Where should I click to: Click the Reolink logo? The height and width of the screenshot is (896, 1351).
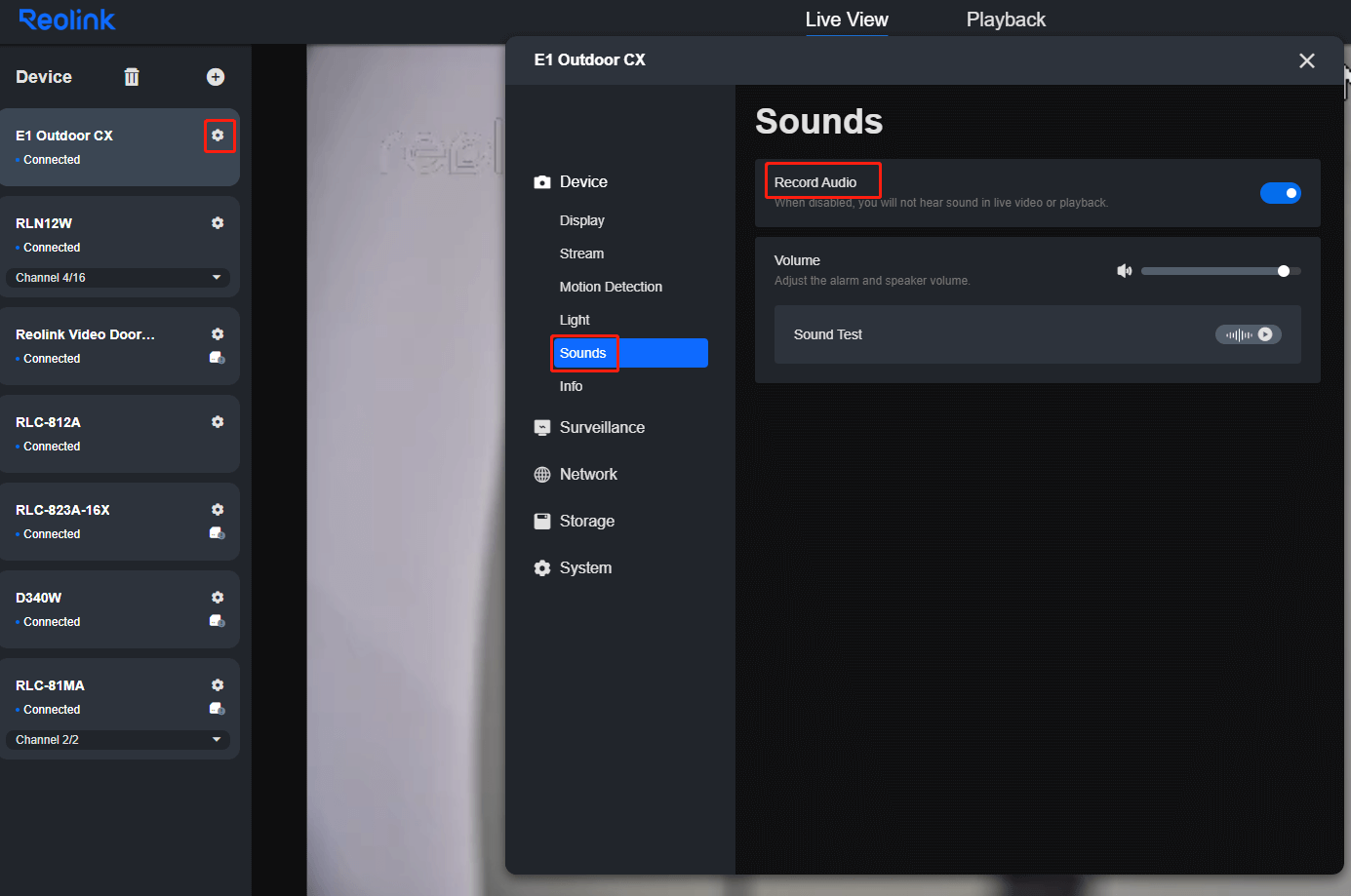[67, 19]
